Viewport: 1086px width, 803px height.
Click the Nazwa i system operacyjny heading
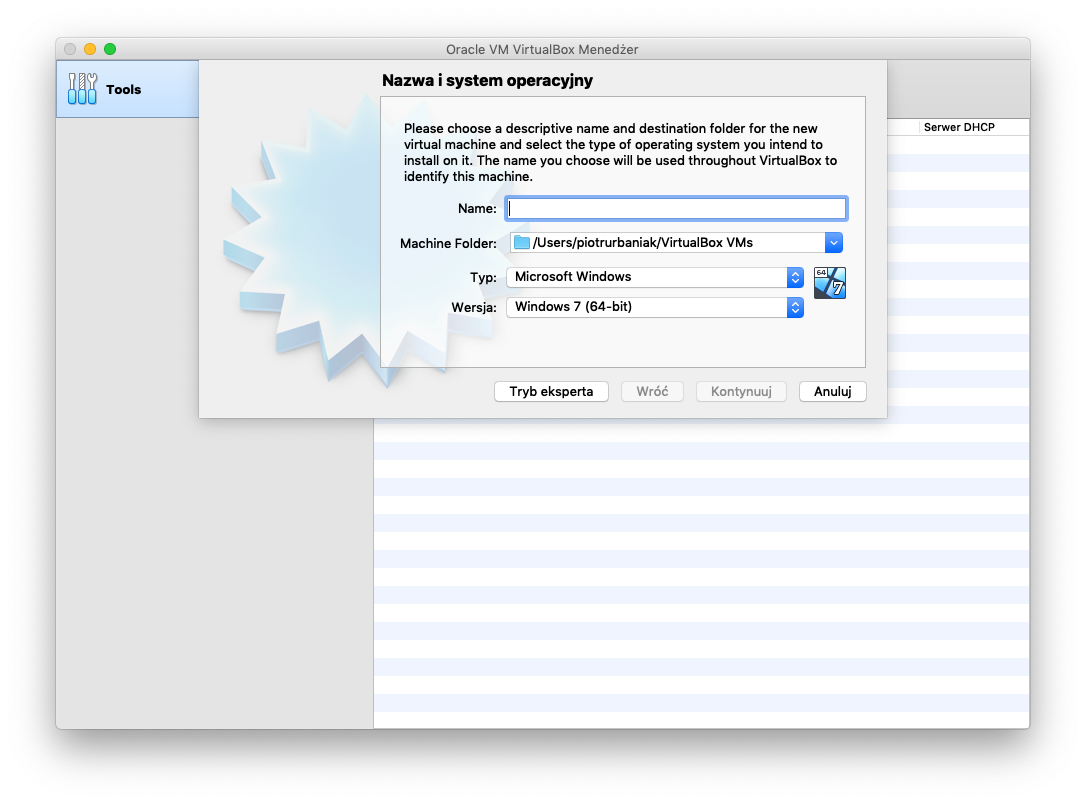[488, 80]
